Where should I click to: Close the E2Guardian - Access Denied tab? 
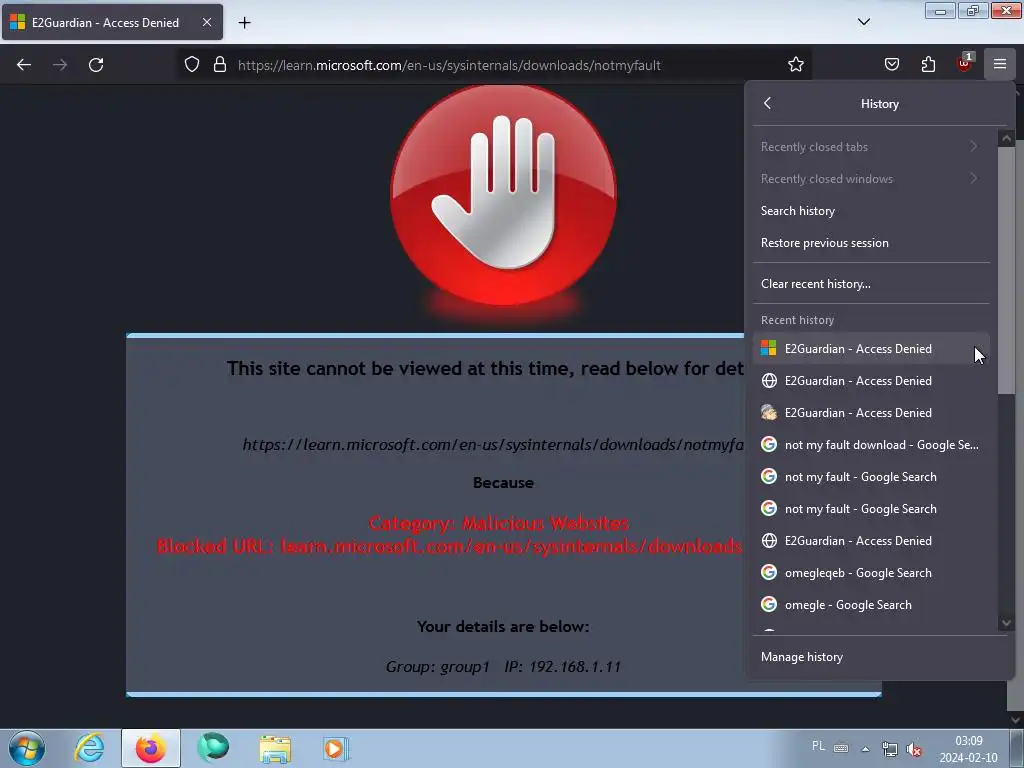[206, 22]
